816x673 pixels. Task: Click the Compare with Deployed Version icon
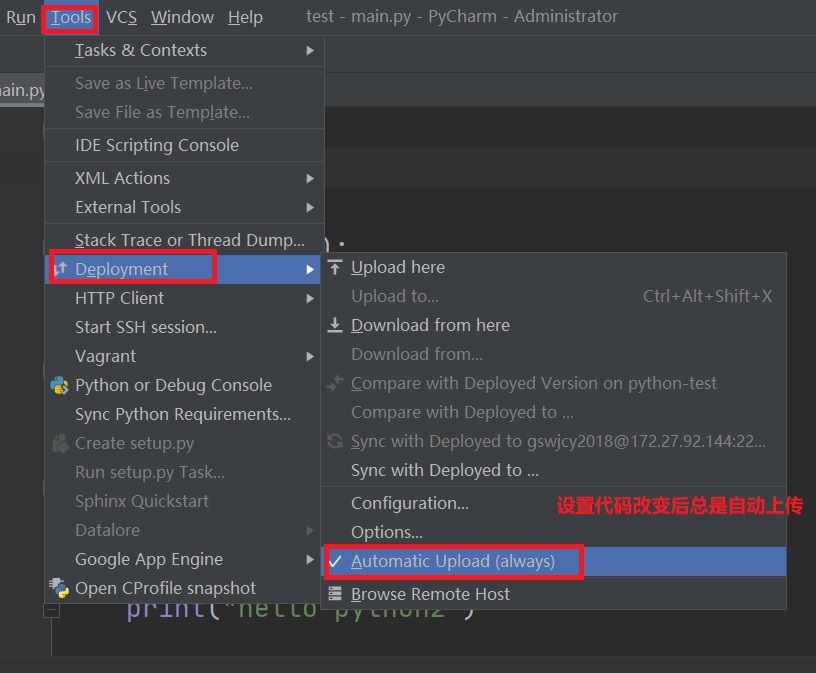tap(335, 383)
